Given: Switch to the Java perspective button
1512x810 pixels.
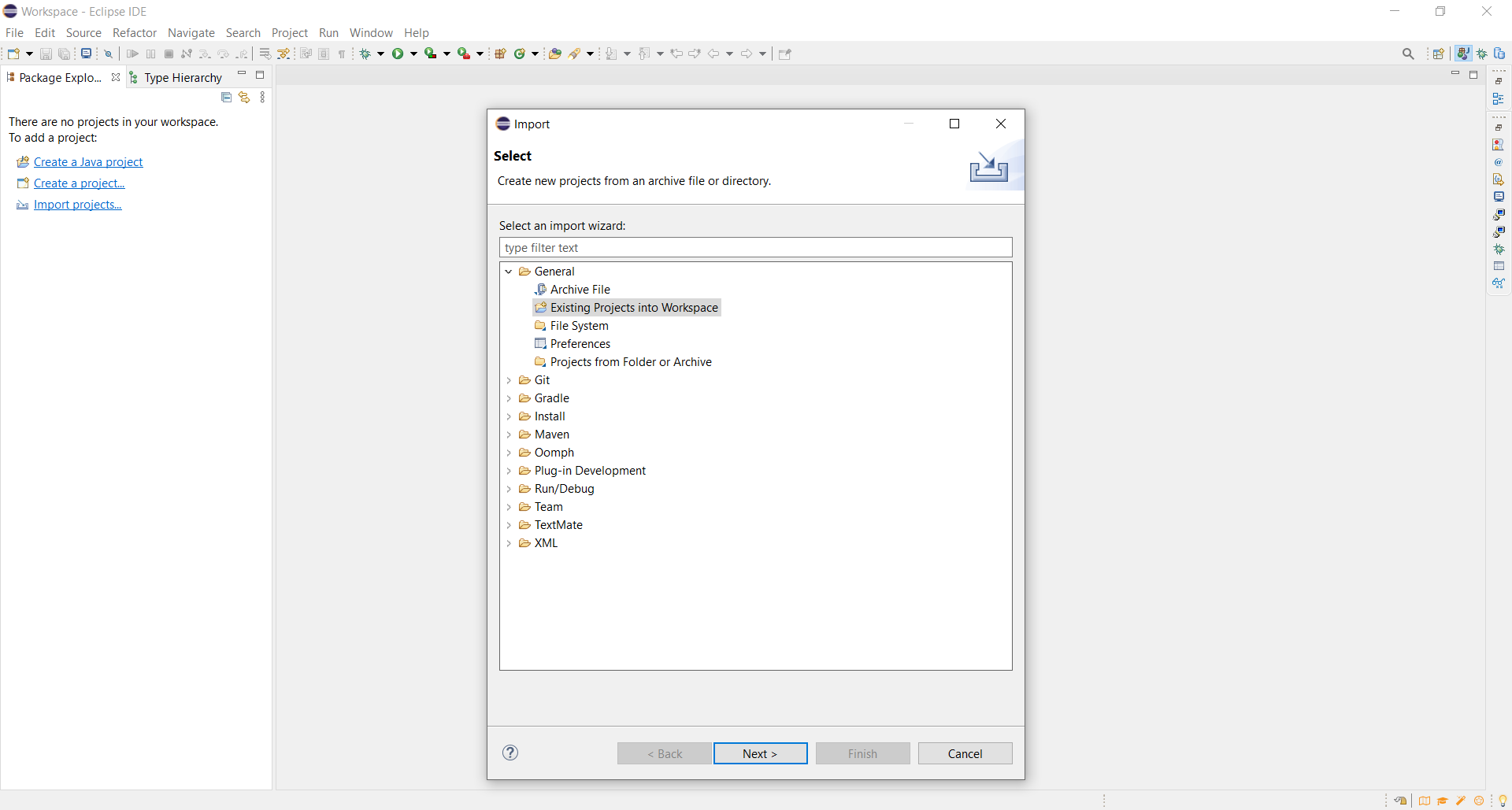Looking at the screenshot, I should tap(1462, 54).
